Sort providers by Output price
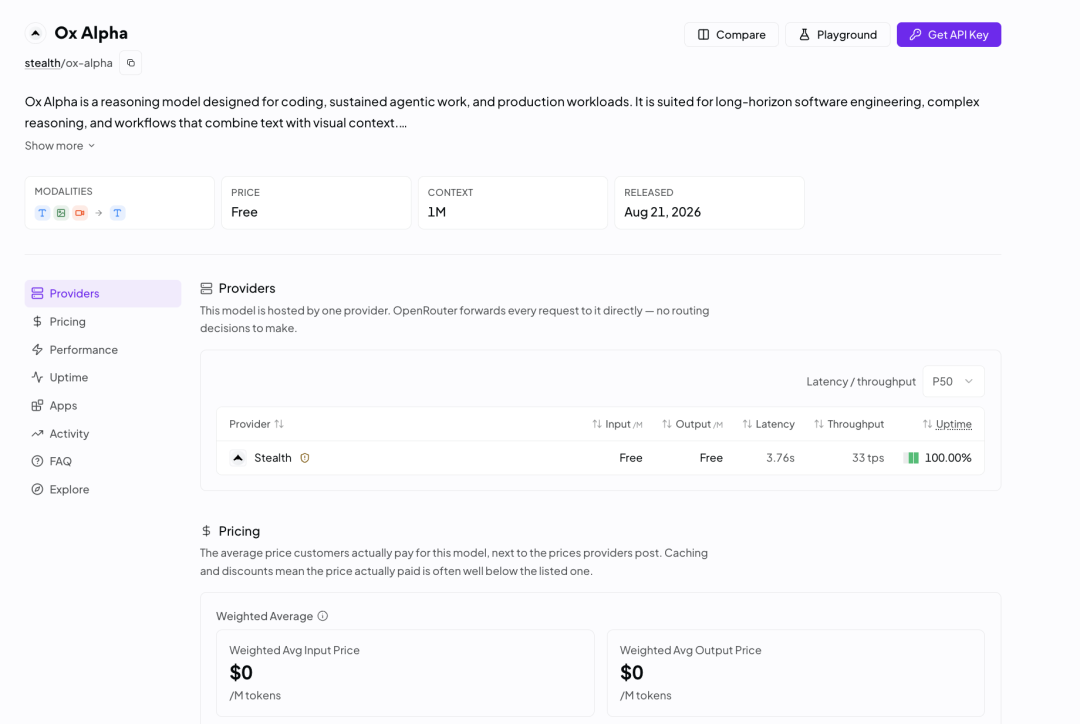 (692, 424)
